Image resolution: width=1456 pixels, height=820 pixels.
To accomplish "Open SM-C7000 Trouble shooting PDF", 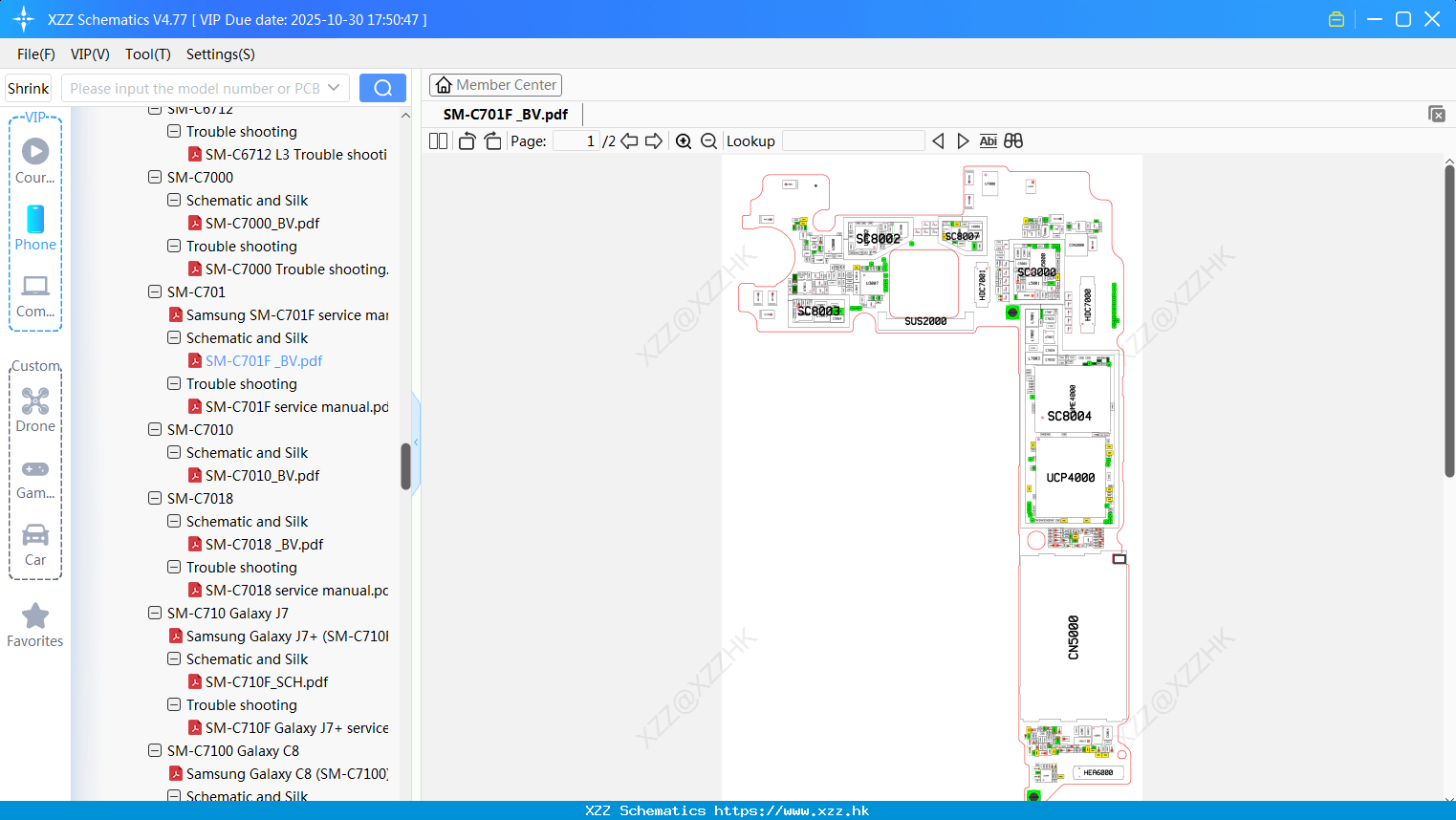I will click(296, 270).
